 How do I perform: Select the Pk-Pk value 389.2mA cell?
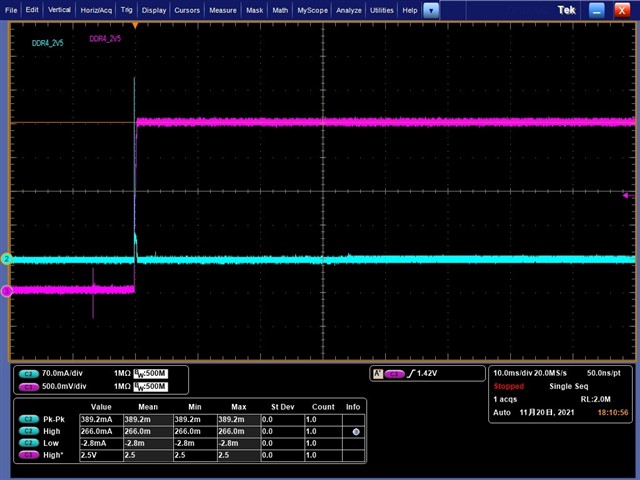click(101, 420)
